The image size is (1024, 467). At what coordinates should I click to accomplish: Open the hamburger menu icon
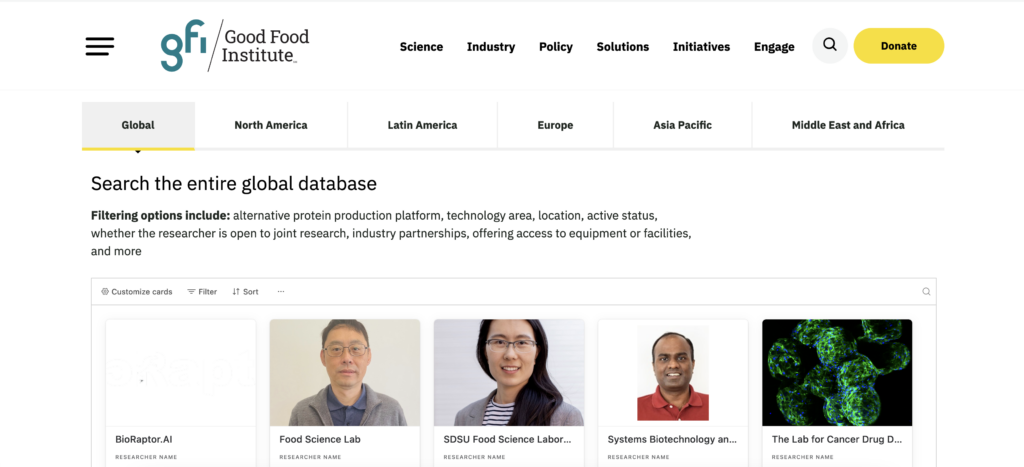[x=100, y=46]
